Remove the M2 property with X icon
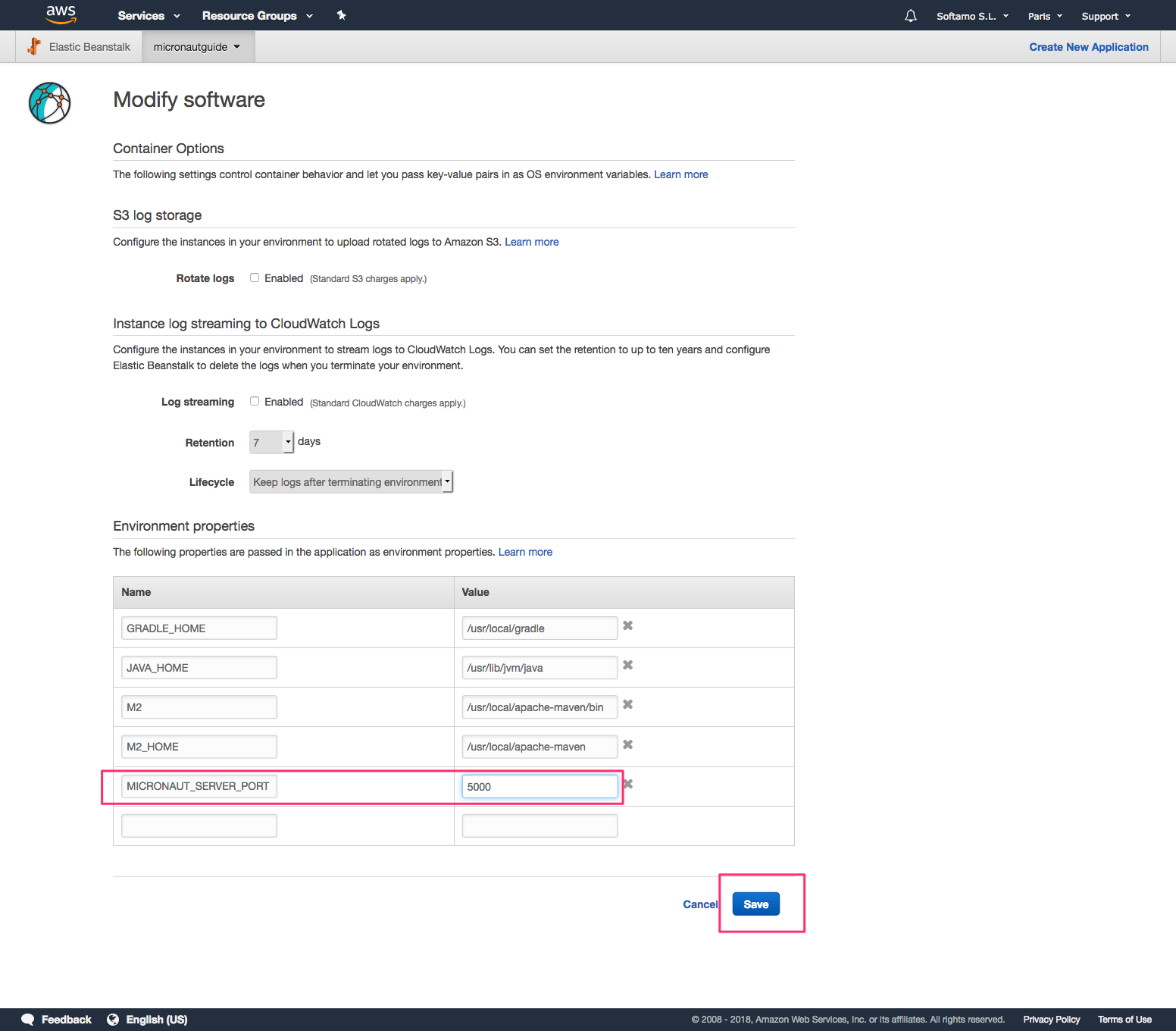This screenshot has height=1031, width=1176. point(627,705)
